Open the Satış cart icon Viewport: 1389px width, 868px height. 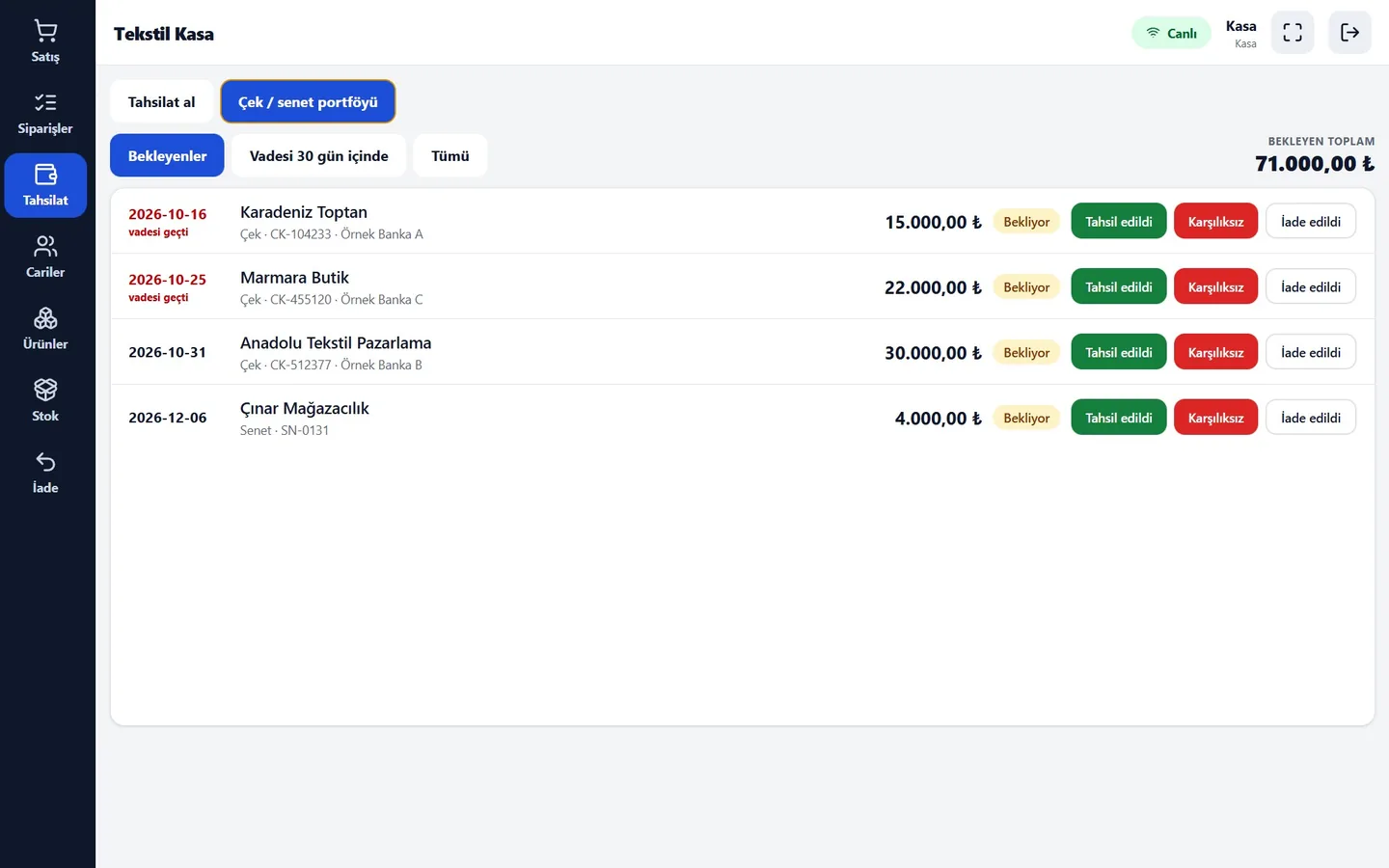point(45,32)
